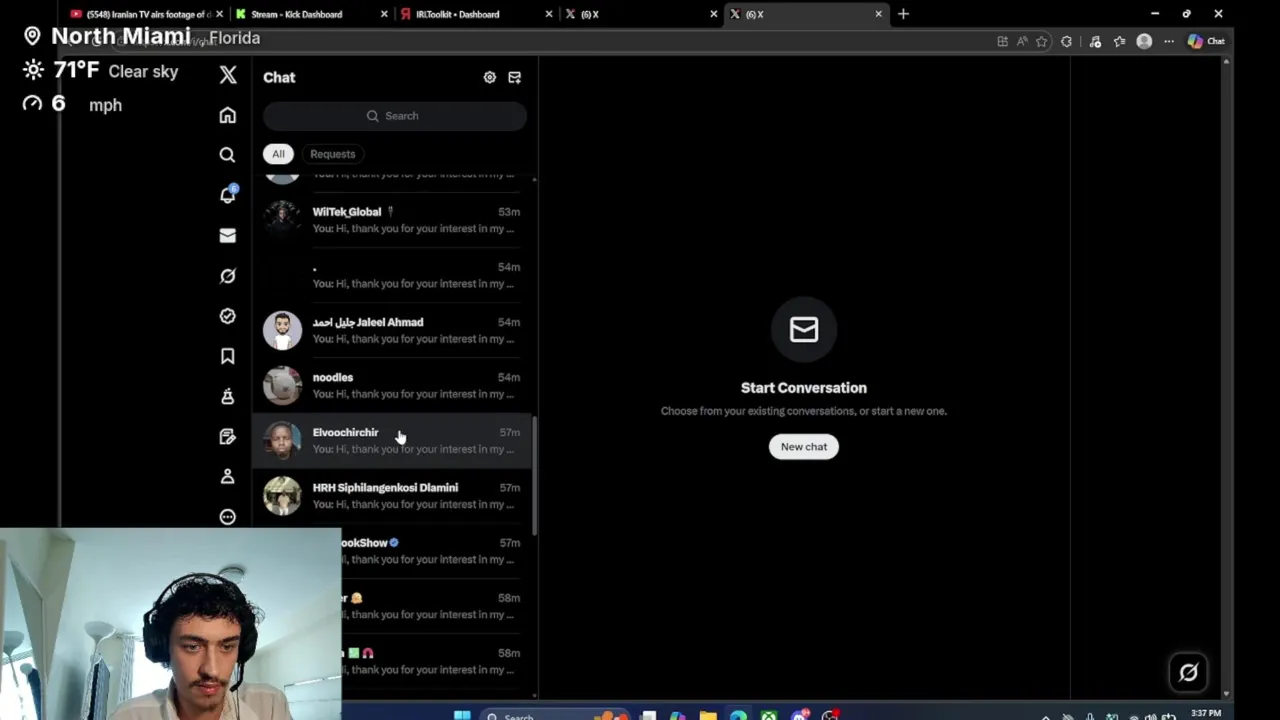Screen dimensions: 1280x720
Task: Click new message compose icon in Chat header
Action: coord(515,77)
